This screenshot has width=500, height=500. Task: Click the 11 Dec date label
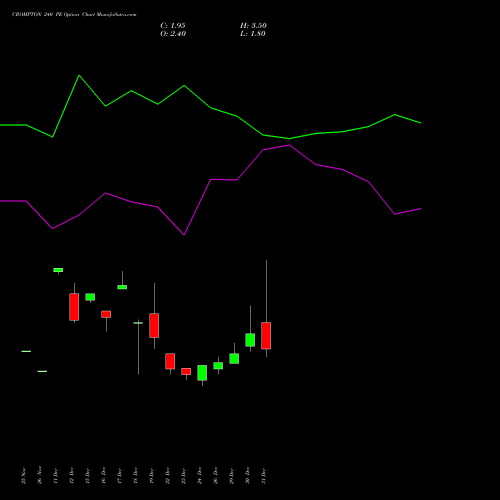(x=55, y=476)
